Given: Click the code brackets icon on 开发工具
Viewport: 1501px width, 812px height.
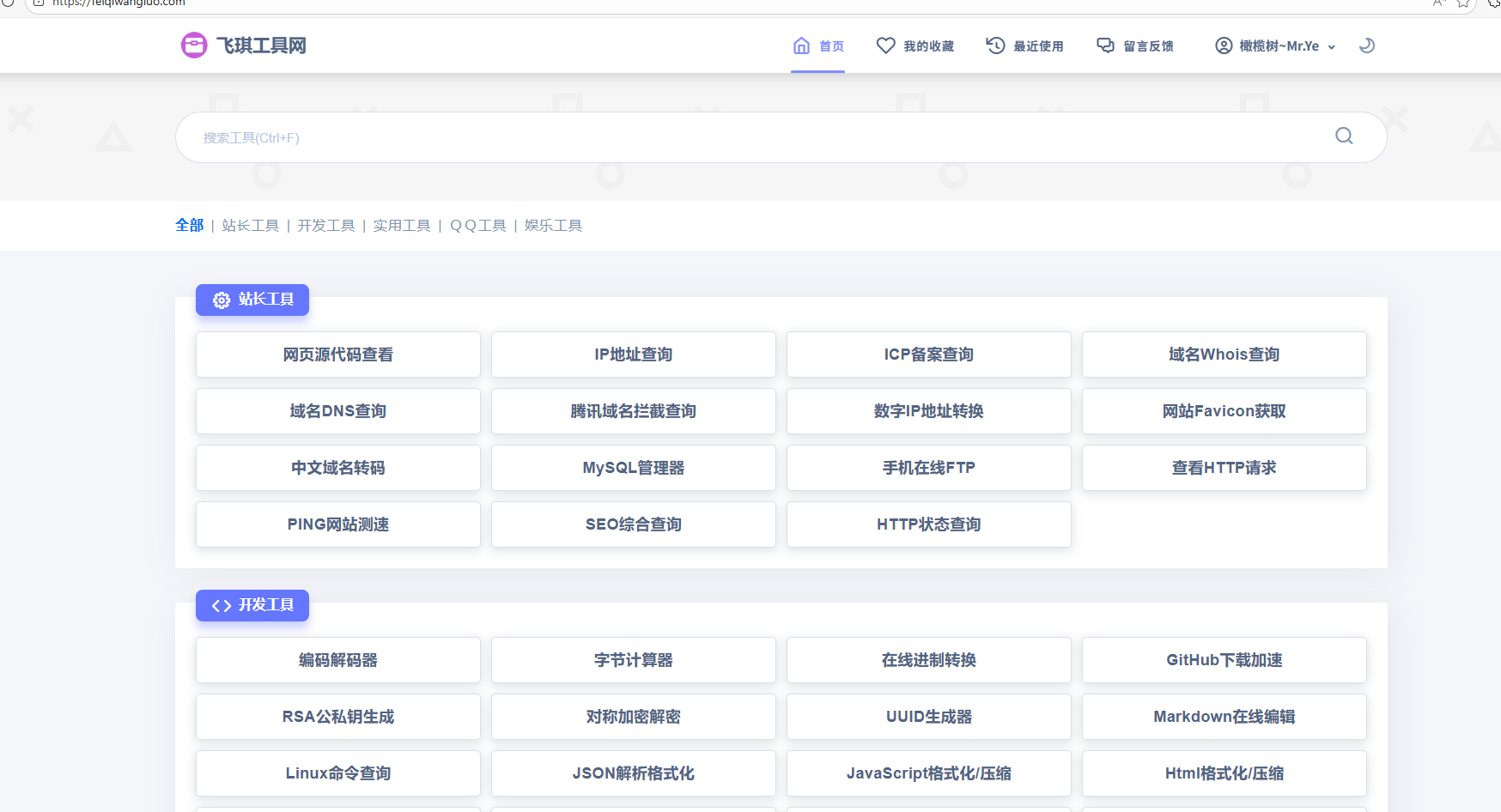Looking at the screenshot, I should (x=222, y=605).
